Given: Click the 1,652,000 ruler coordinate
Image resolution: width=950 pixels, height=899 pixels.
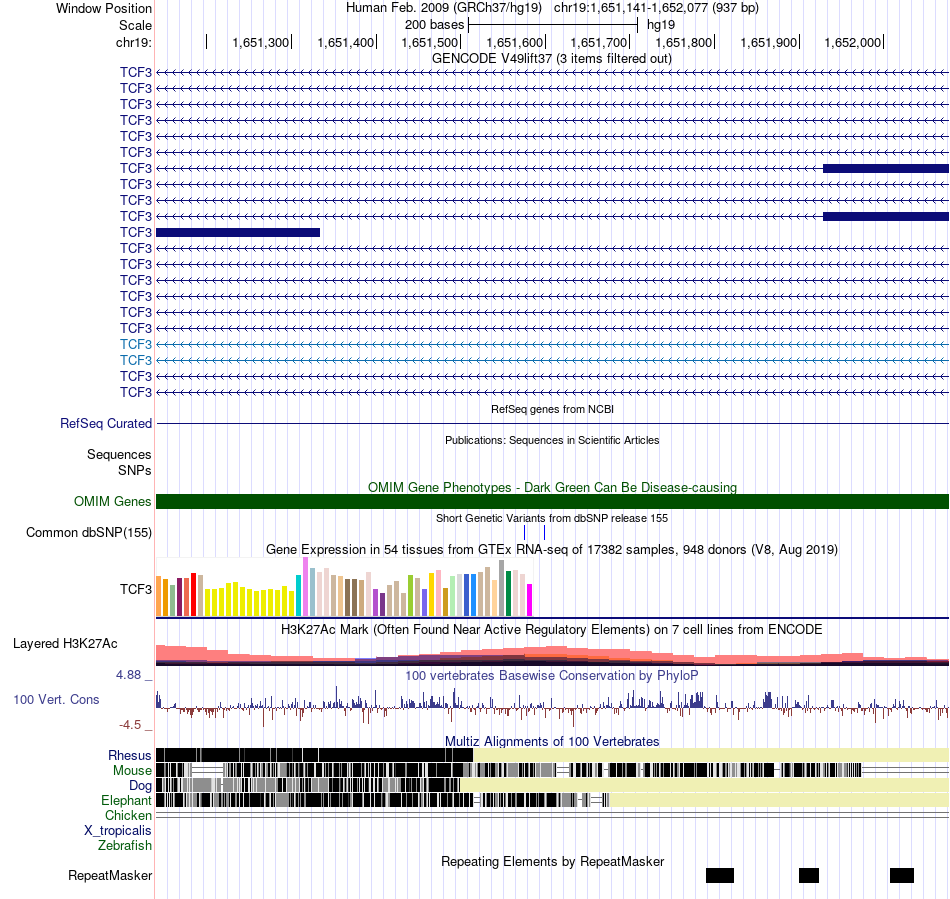Looking at the screenshot, I should pyautogui.click(x=852, y=42).
